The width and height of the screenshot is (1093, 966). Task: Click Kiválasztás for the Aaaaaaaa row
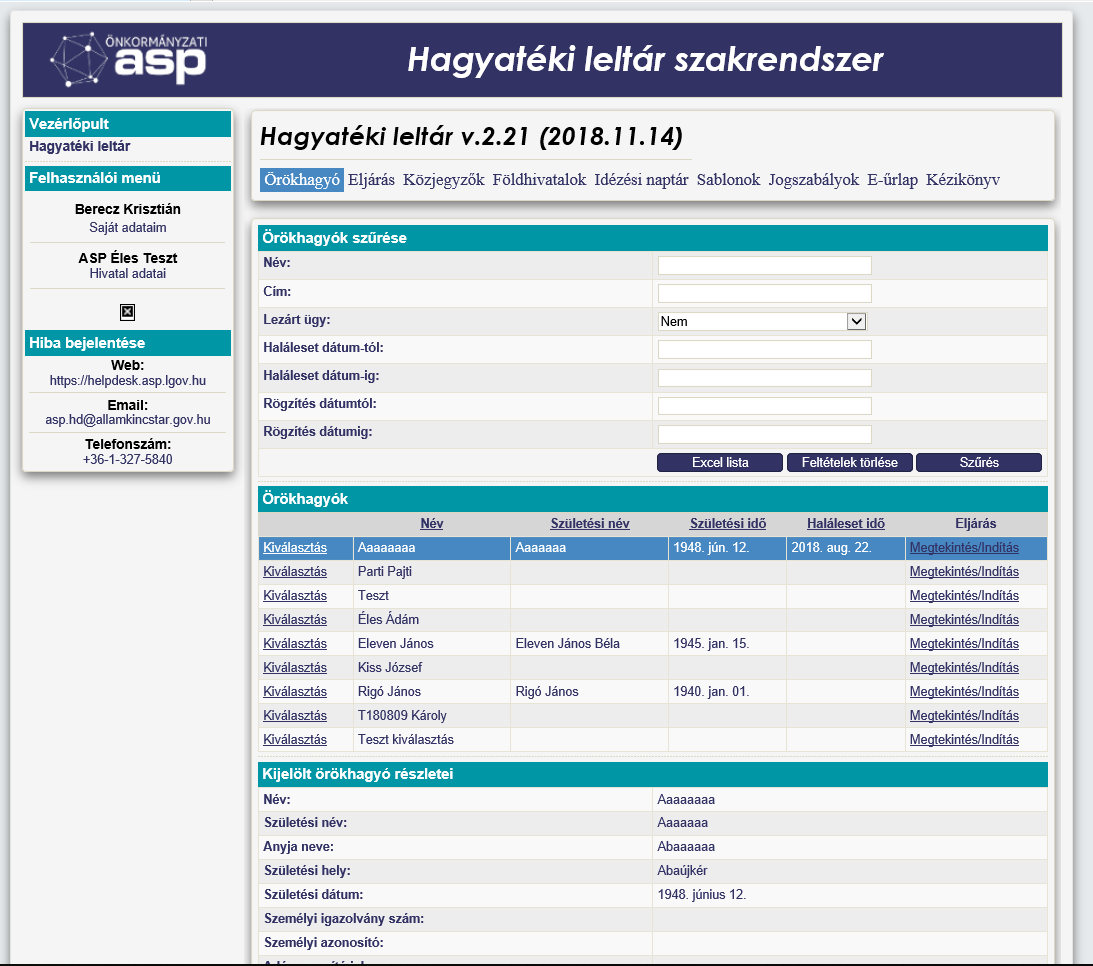pos(295,548)
